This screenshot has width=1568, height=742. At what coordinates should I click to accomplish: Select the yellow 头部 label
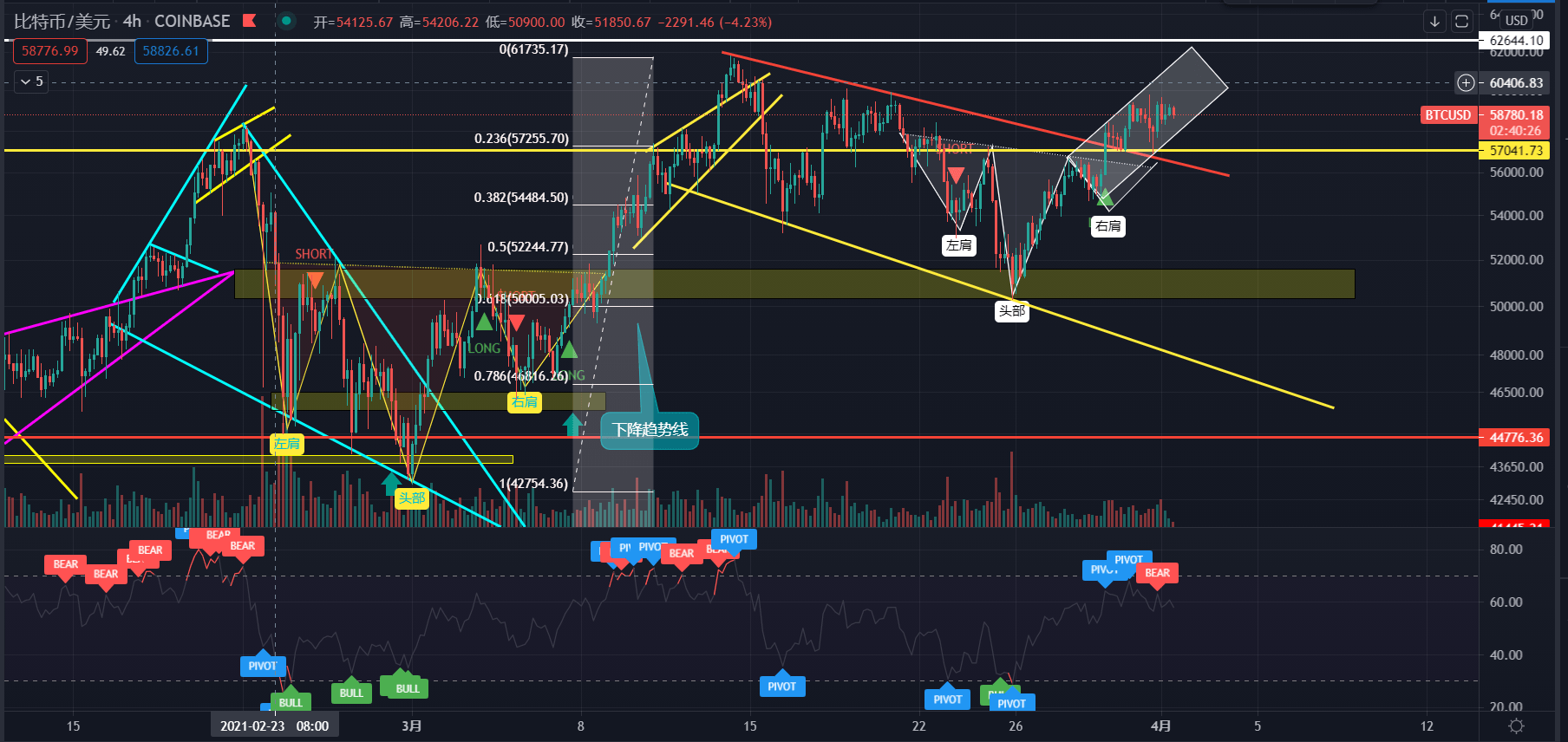412,498
